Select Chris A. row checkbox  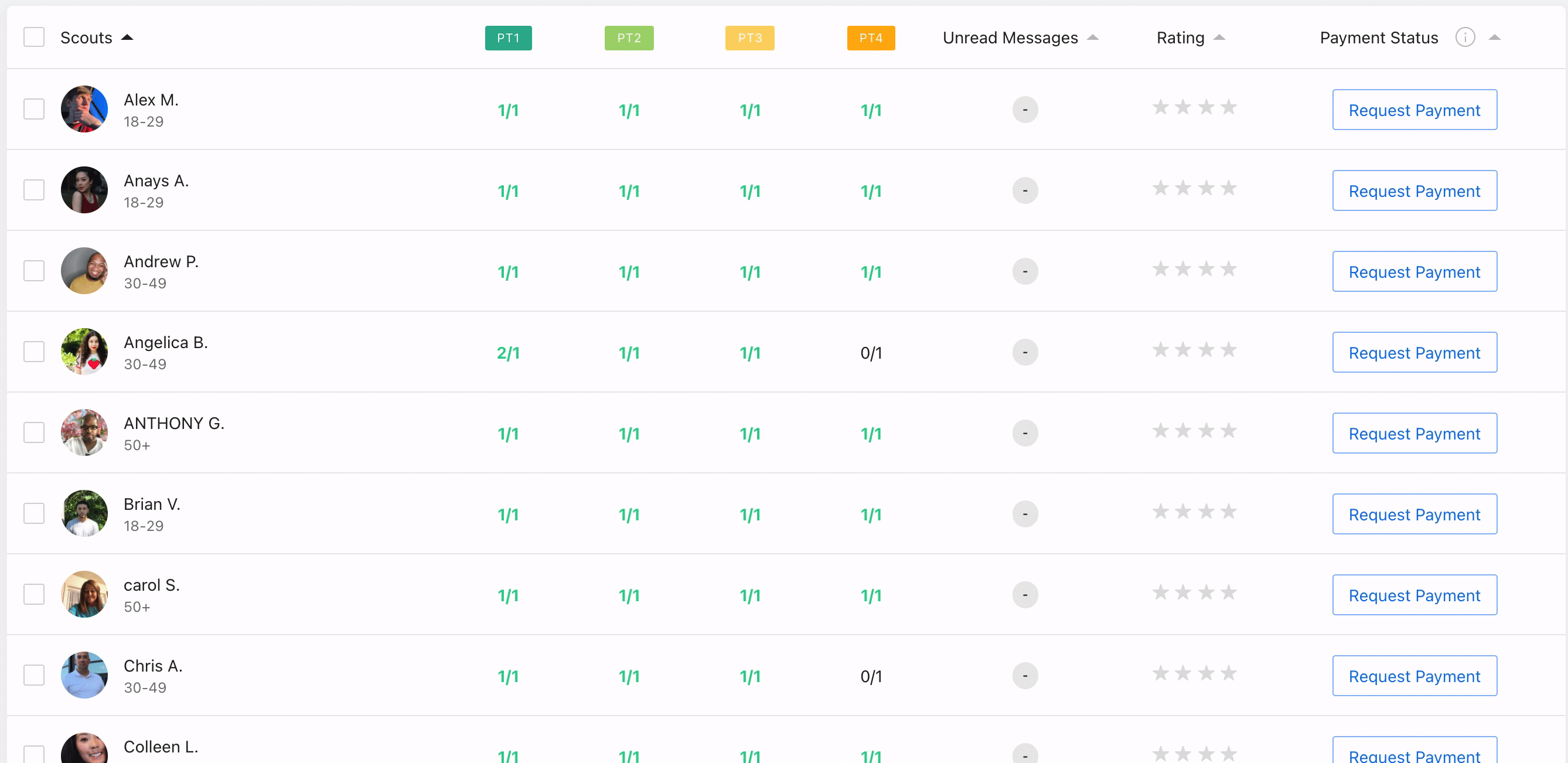tap(34, 675)
